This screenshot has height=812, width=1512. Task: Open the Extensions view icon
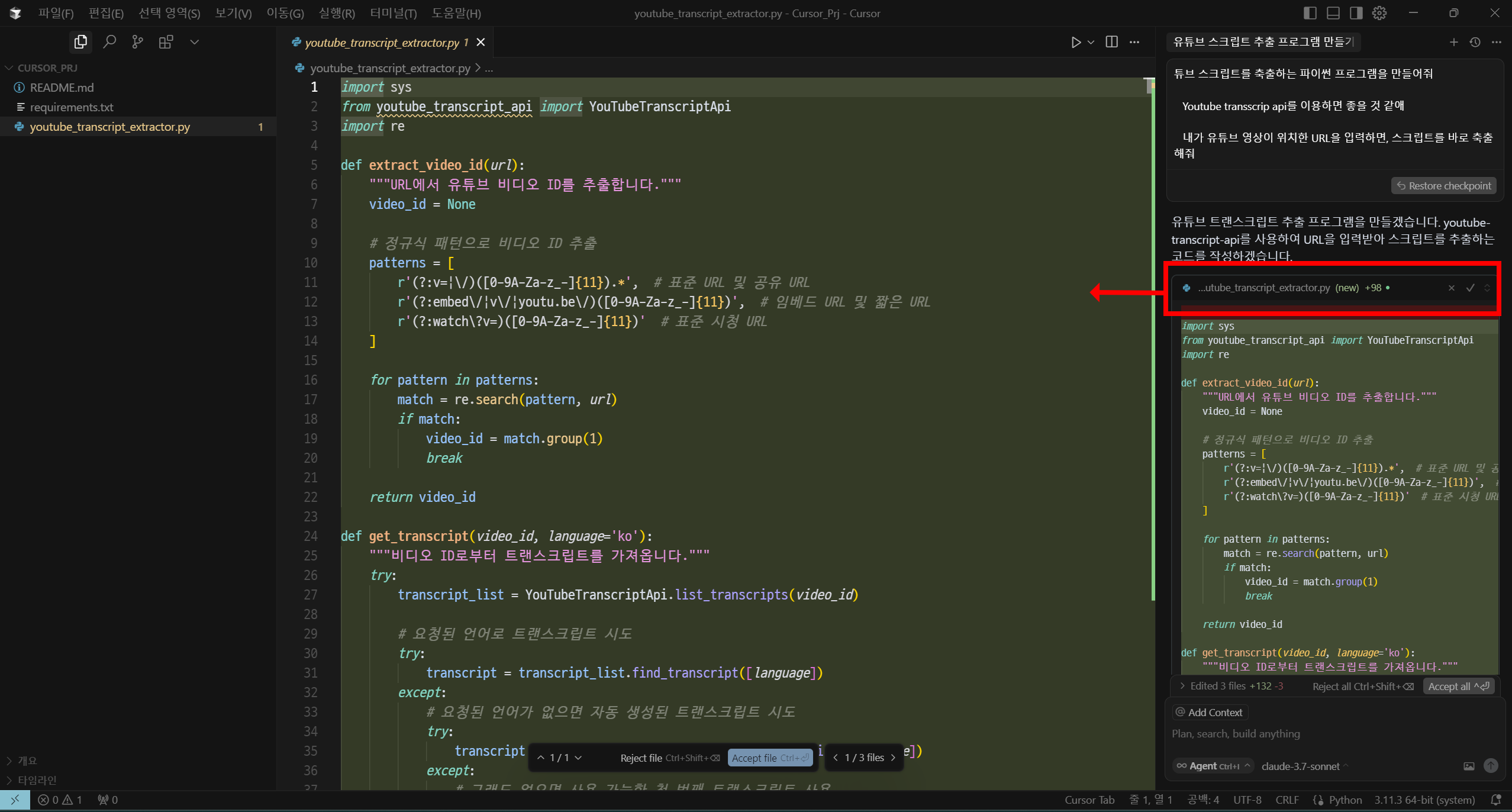166,42
